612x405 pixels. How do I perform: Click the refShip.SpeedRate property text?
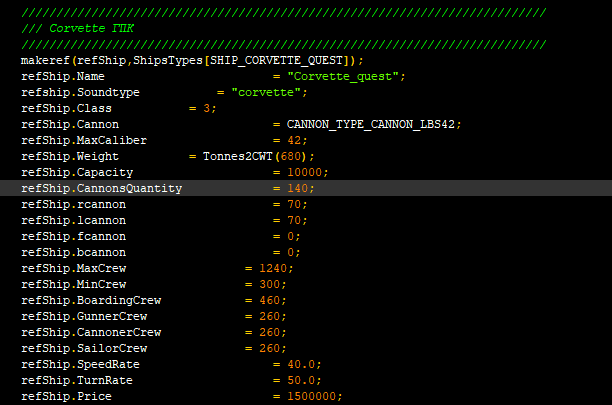point(80,364)
